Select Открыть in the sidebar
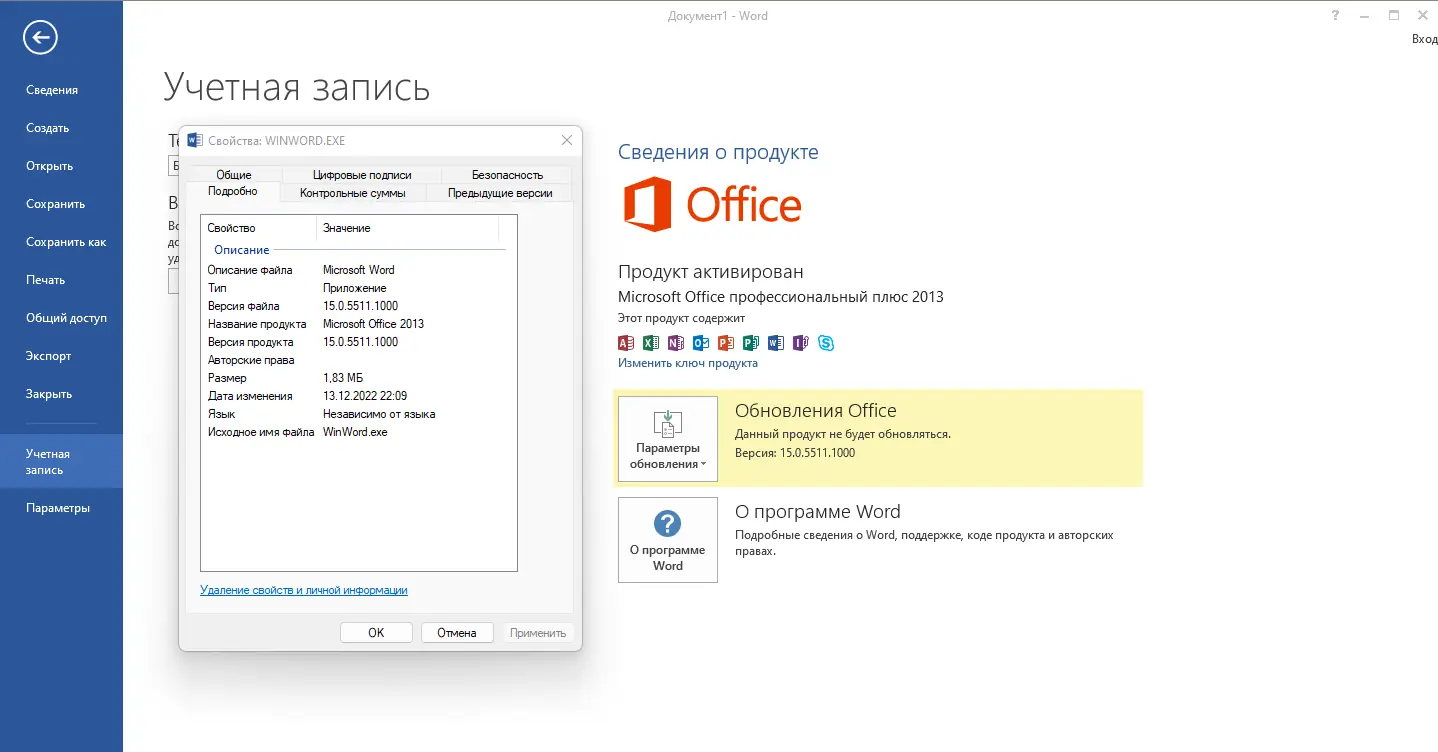Image resolution: width=1438 pixels, height=752 pixels. (61, 166)
